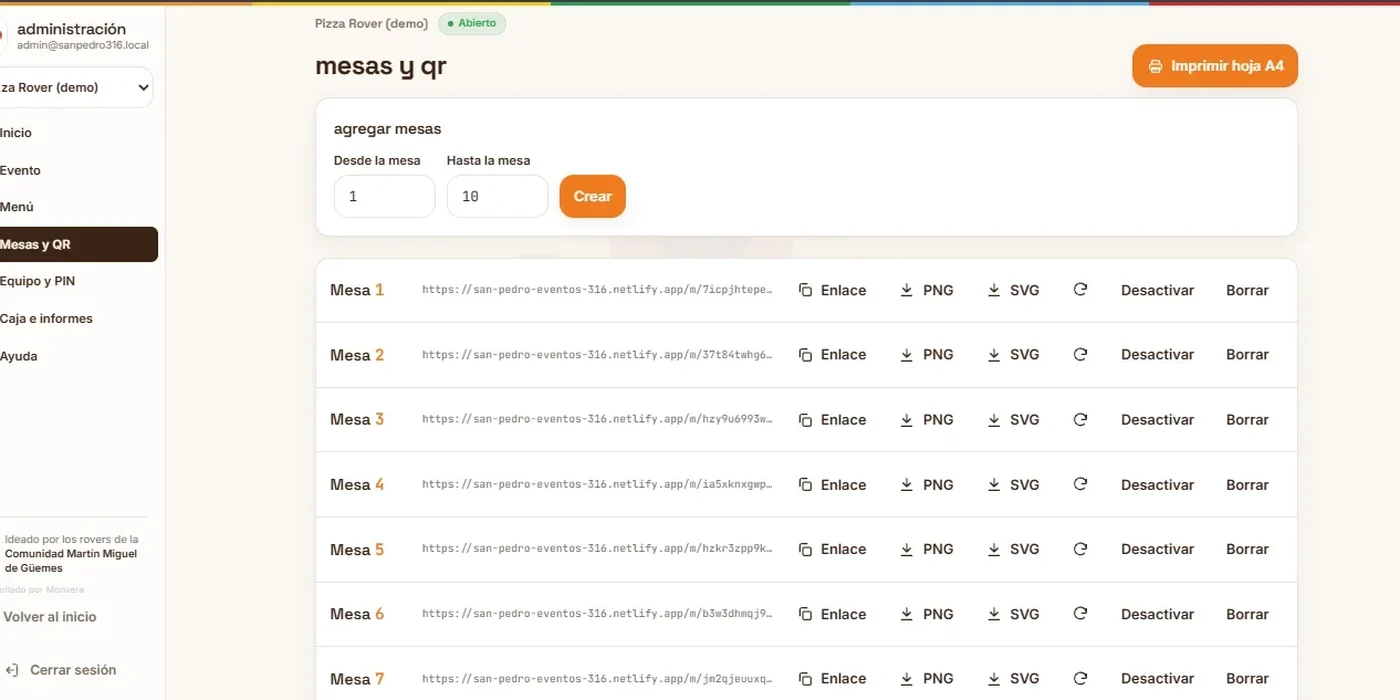Regenerate the link for Mesa 7
The image size is (1400, 700).
(1080, 679)
